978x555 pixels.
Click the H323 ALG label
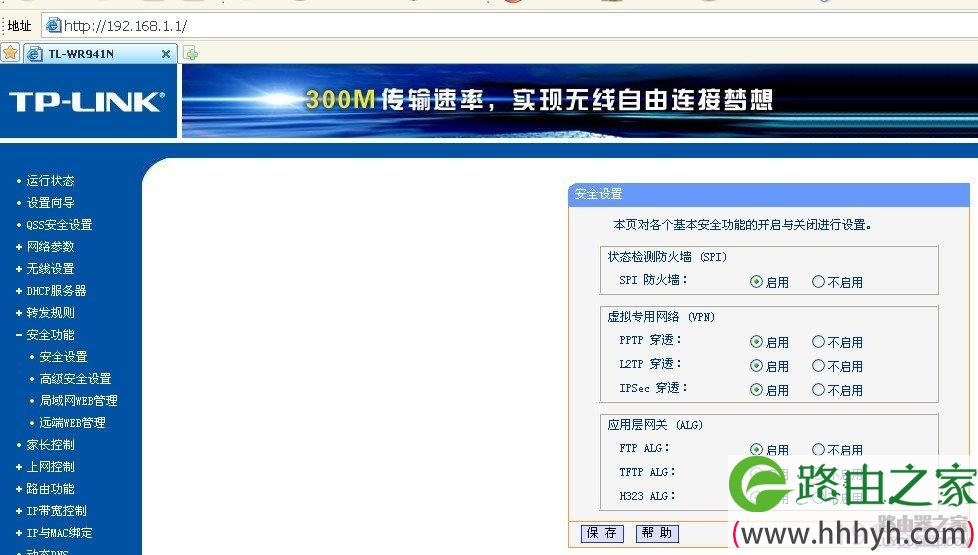647,496
